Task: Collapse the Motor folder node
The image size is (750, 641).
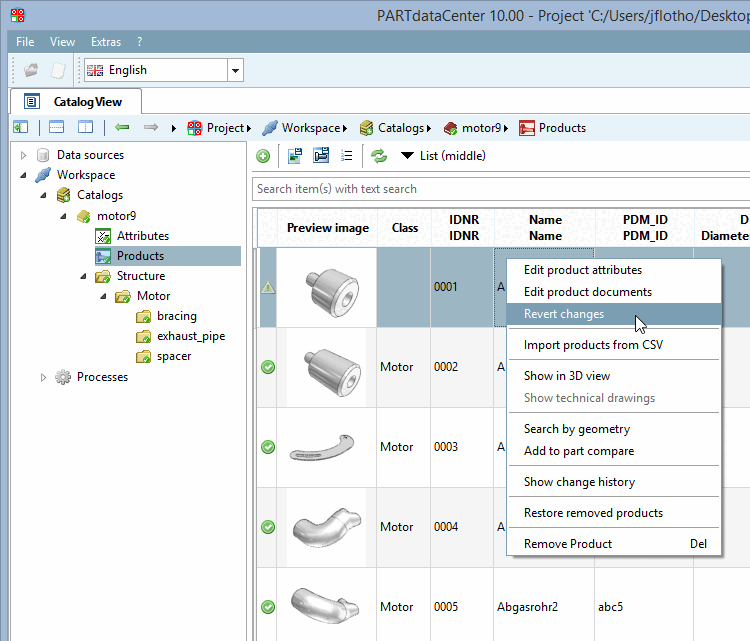Action: (x=103, y=297)
